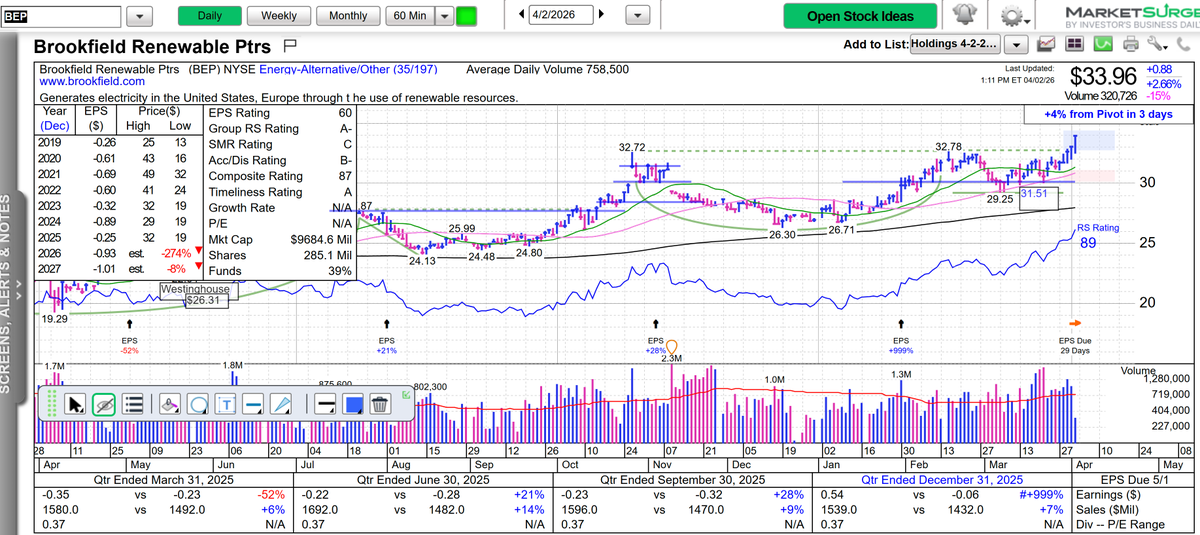Select the horizontal line drawing tool
The image size is (1200, 535).
[x=254, y=404]
